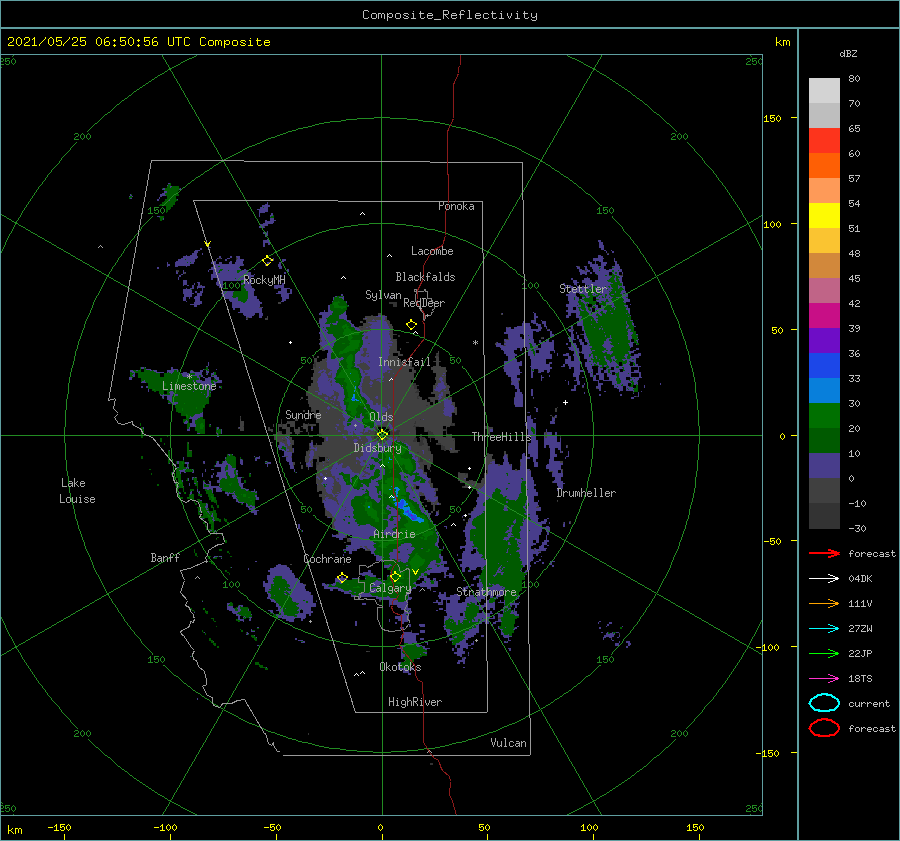Click the ThreeHills city label
The width and height of the screenshot is (900, 841).
tap(502, 437)
